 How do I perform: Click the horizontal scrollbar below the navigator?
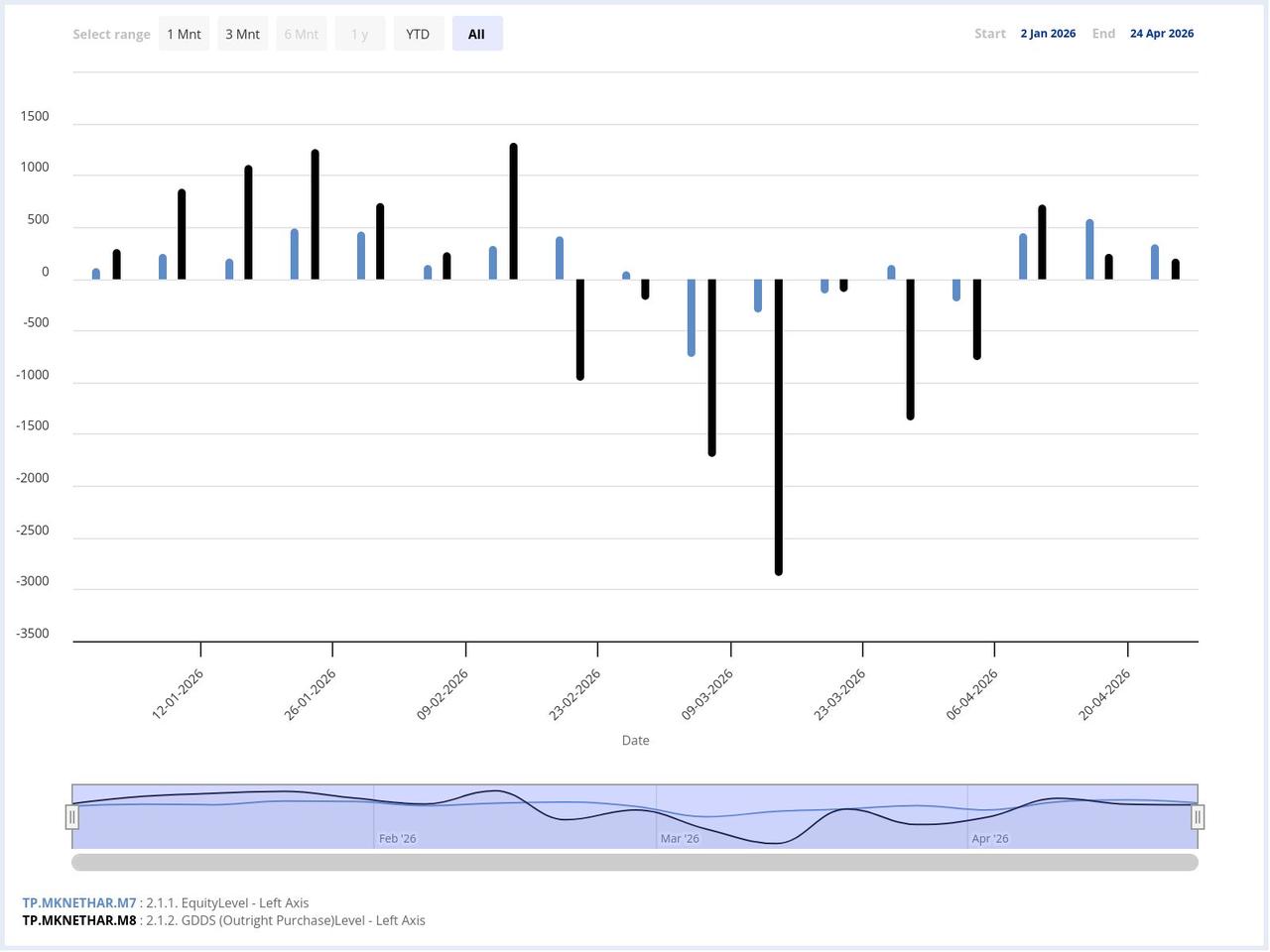(635, 862)
